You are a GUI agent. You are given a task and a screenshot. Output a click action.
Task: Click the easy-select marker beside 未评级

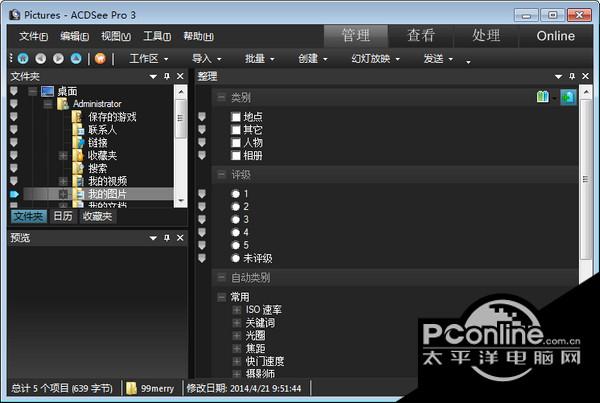[x=202, y=258]
